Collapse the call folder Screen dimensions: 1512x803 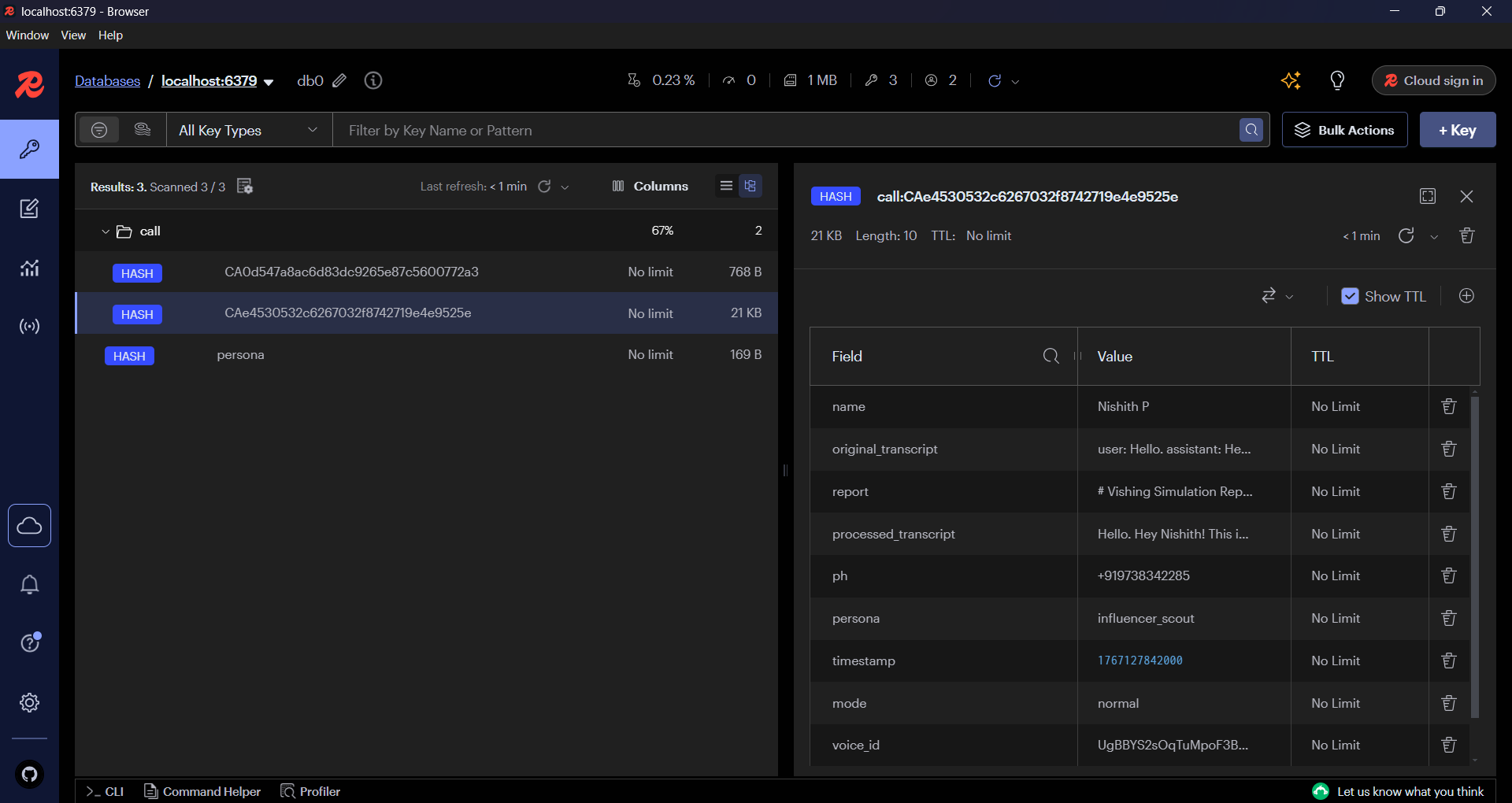(106, 231)
